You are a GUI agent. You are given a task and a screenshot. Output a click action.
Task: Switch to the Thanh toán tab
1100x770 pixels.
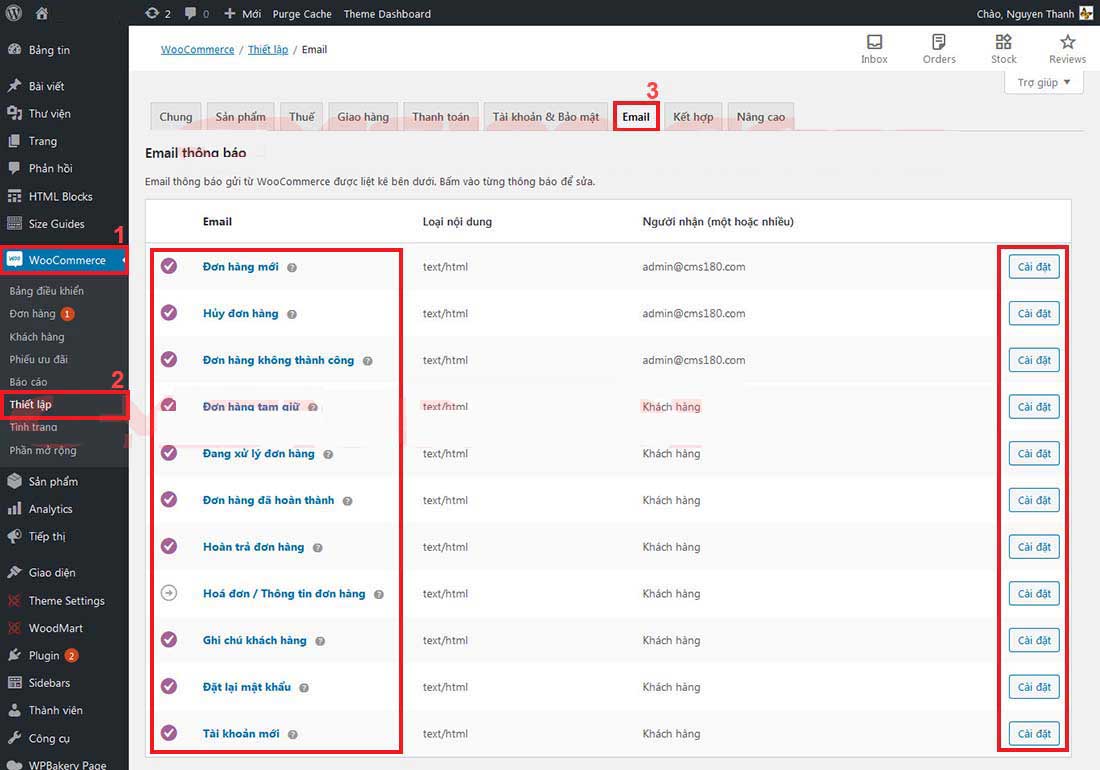coord(441,116)
